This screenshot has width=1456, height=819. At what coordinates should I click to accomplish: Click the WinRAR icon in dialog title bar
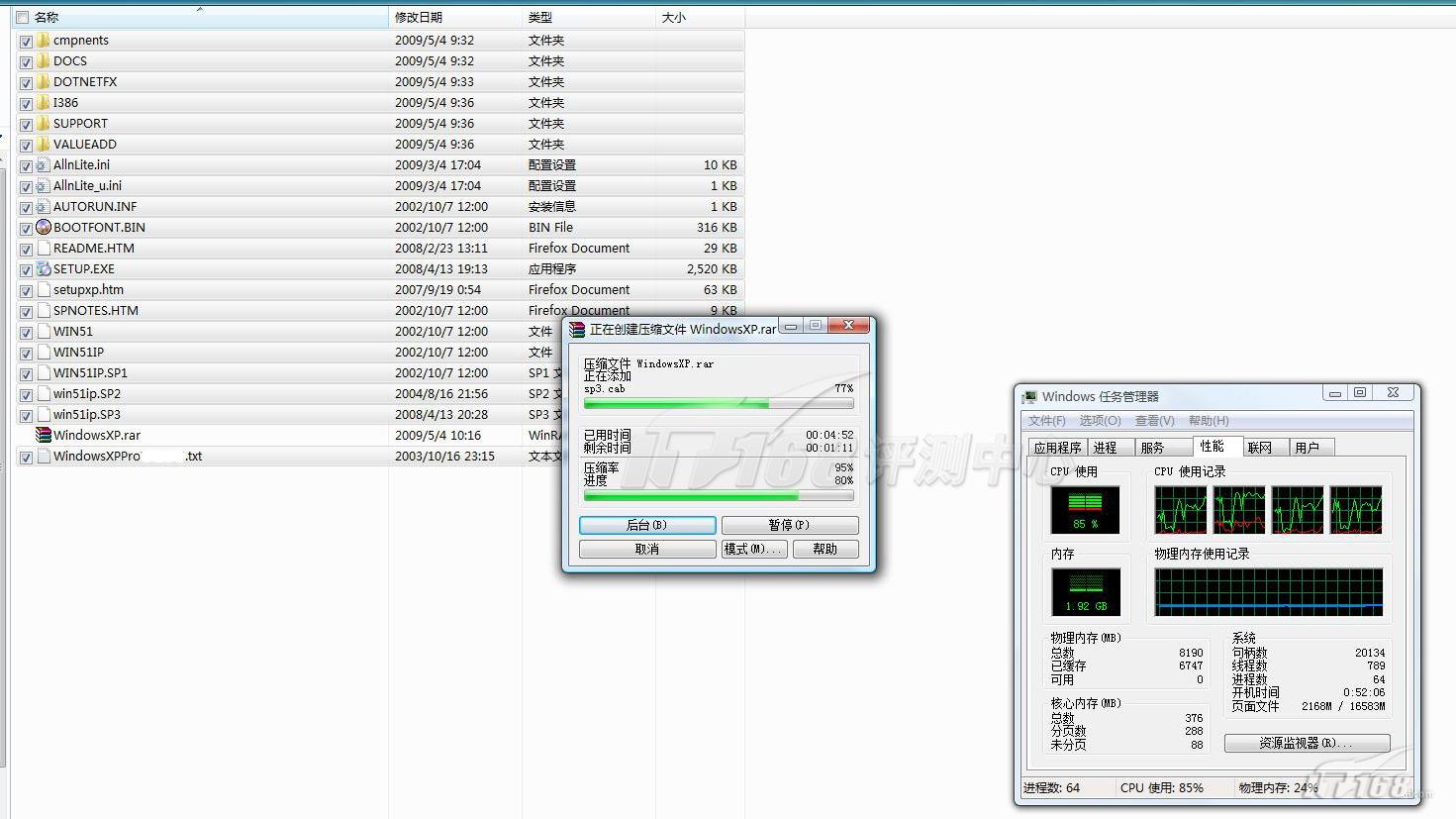point(577,329)
